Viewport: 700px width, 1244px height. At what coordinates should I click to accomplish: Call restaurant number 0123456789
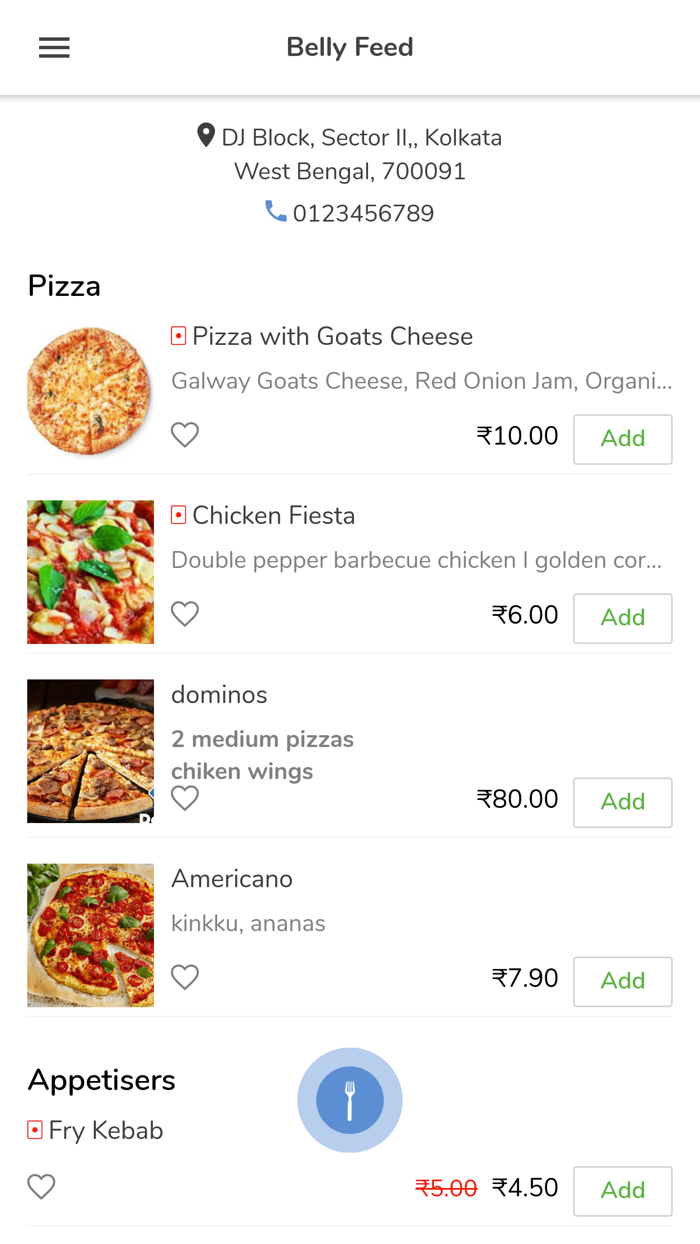click(363, 213)
